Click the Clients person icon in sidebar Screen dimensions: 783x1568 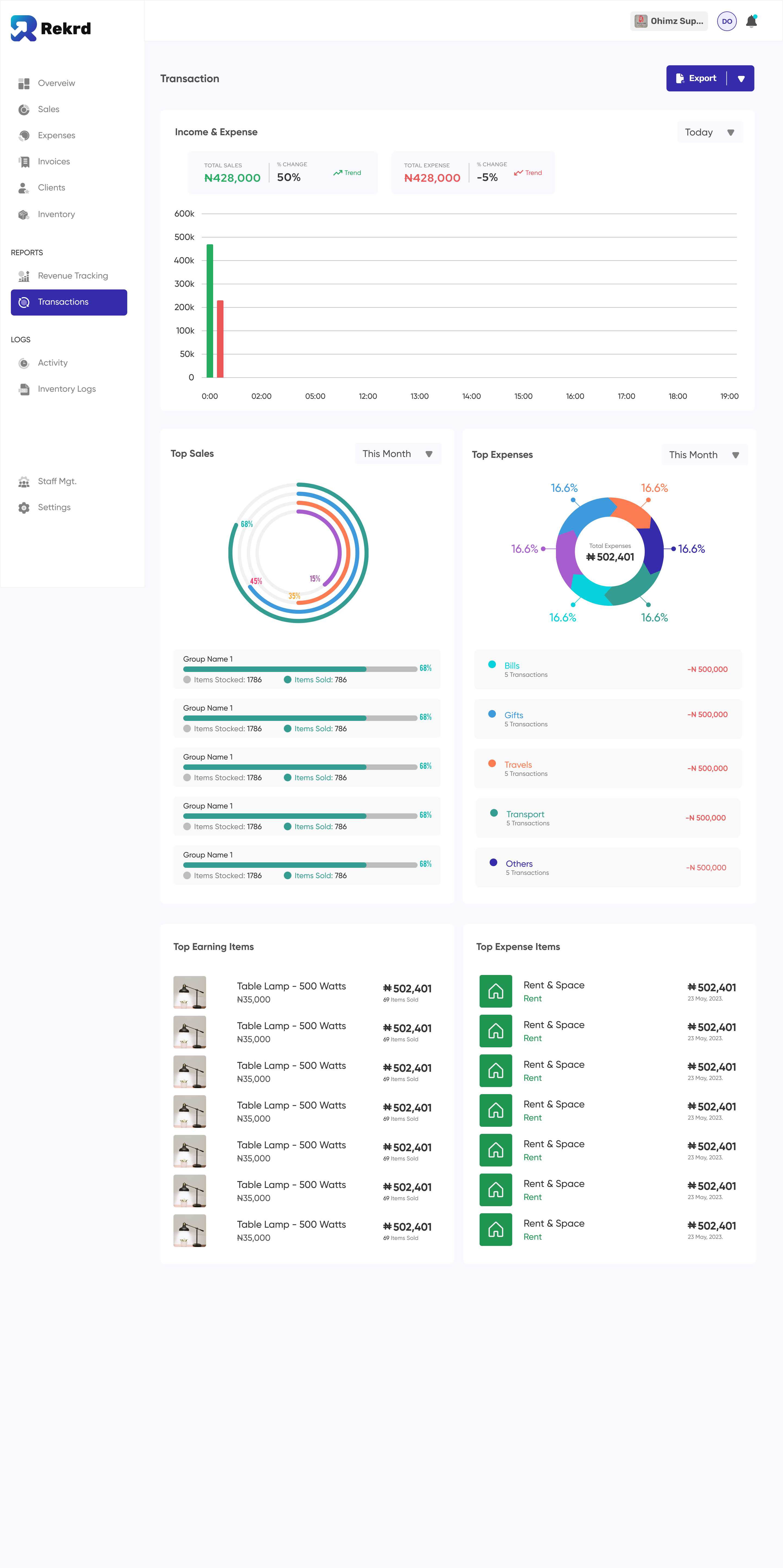coord(24,188)
